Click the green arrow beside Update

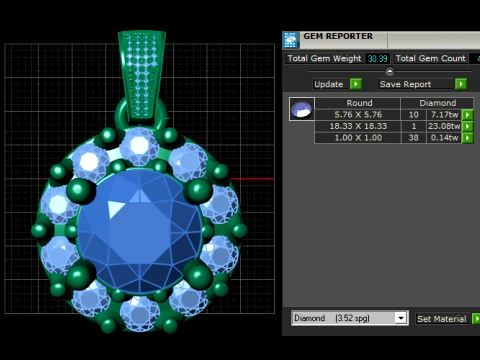(x=356, y=84)
